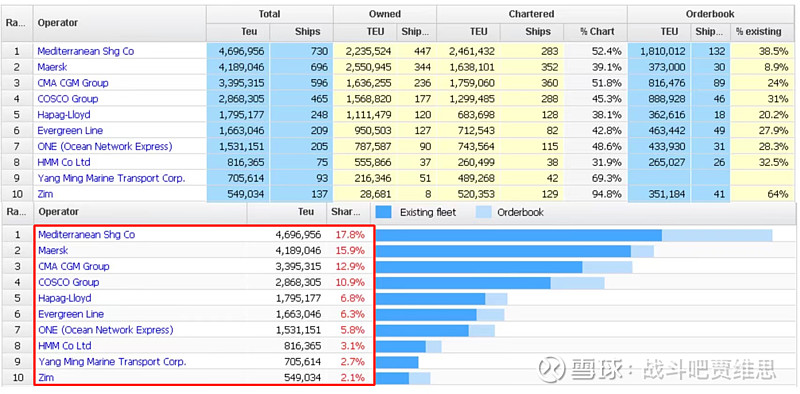Open COSCO Group operator link in top table
800x394 pixels.
pos(67,98)
